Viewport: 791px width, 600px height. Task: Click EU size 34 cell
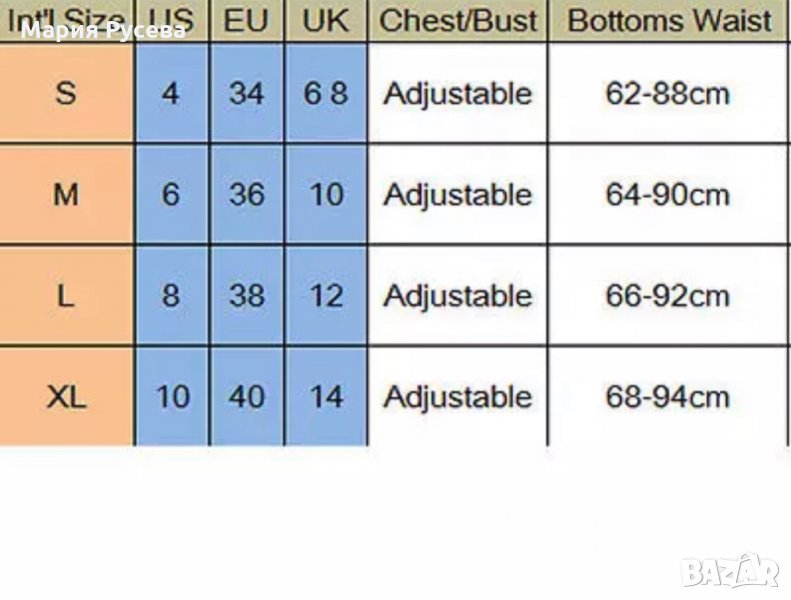tap(246, 94)
